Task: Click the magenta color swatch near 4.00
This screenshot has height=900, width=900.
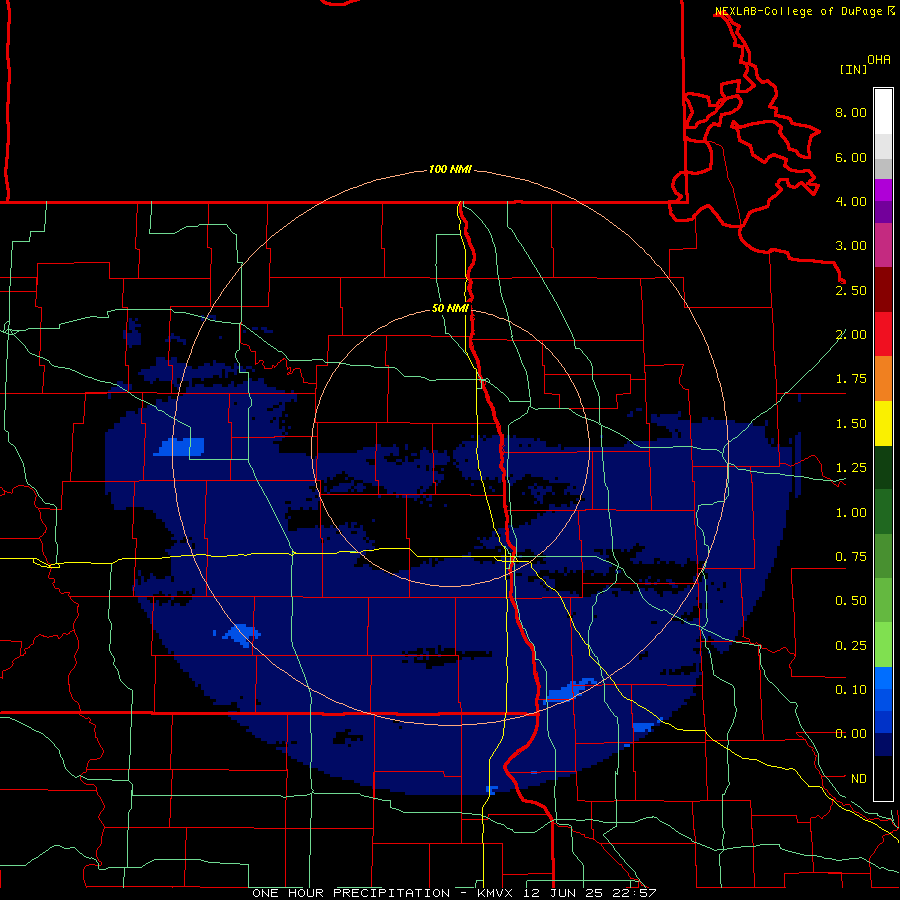Action: 883,190
